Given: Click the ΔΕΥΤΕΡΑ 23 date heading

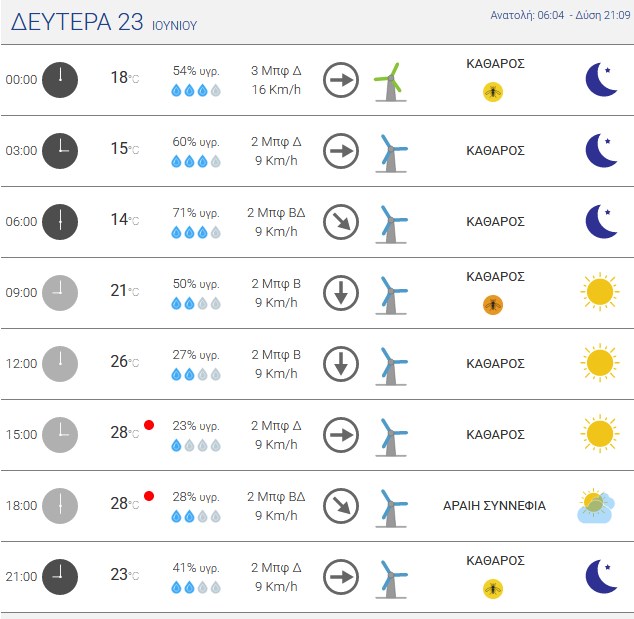Looking at the screenshot, I should click(x=77, y=21).
